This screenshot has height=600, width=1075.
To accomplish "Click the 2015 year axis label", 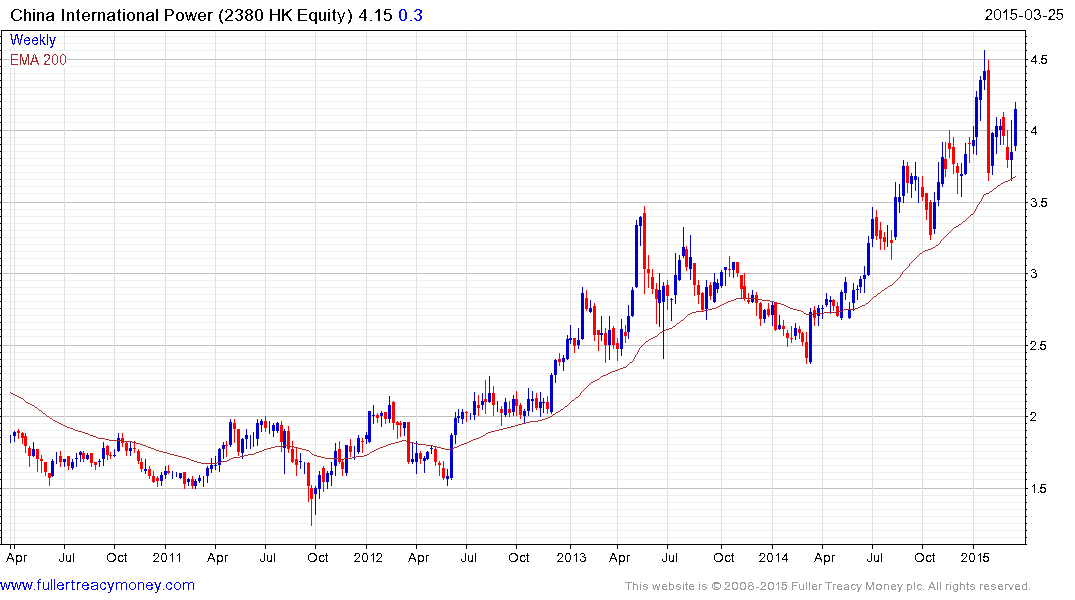I will click(x=975, y=557).
